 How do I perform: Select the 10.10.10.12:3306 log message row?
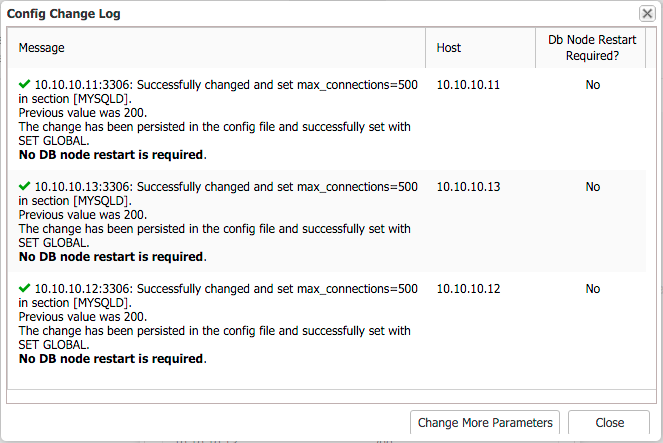(x=218, y=323)
